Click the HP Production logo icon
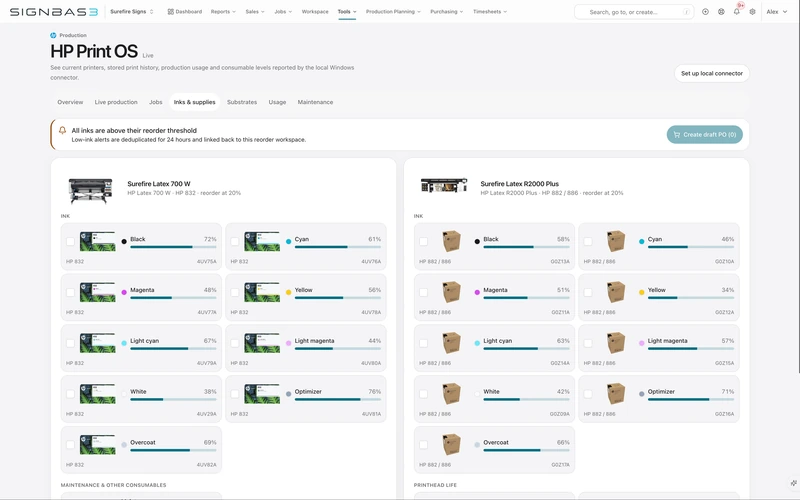The height and width of the screenshot is (500, 800). pyautogui.click(x=53, y=35)
